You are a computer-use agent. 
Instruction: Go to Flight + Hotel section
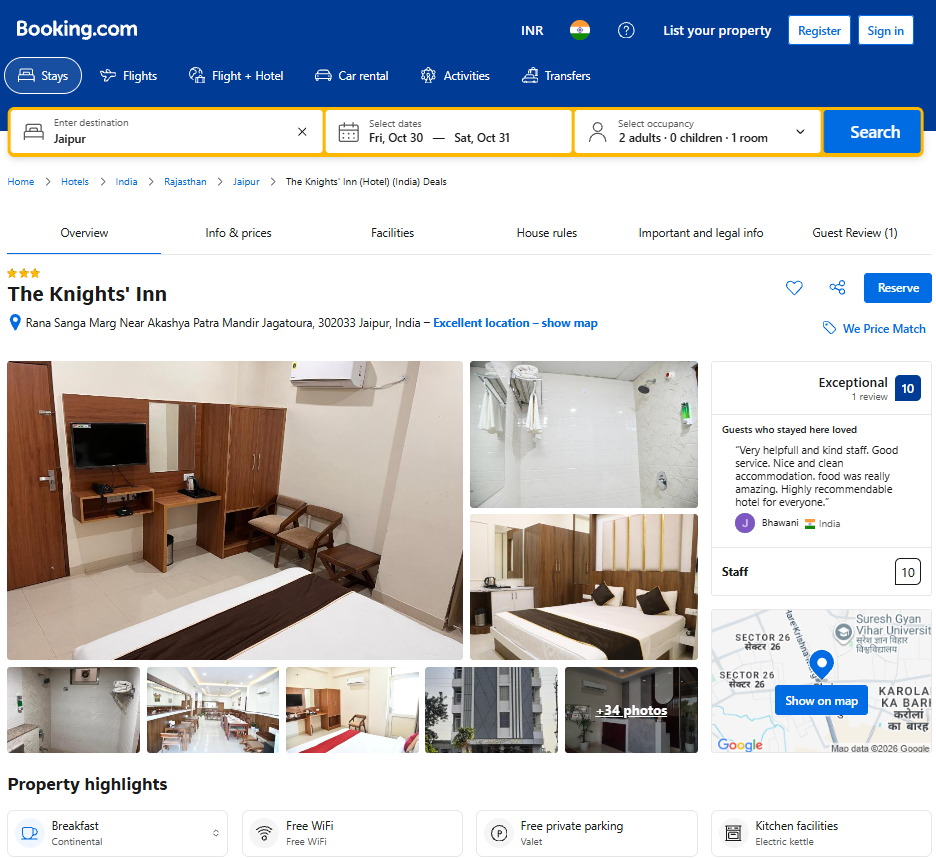tap(236, 76)
